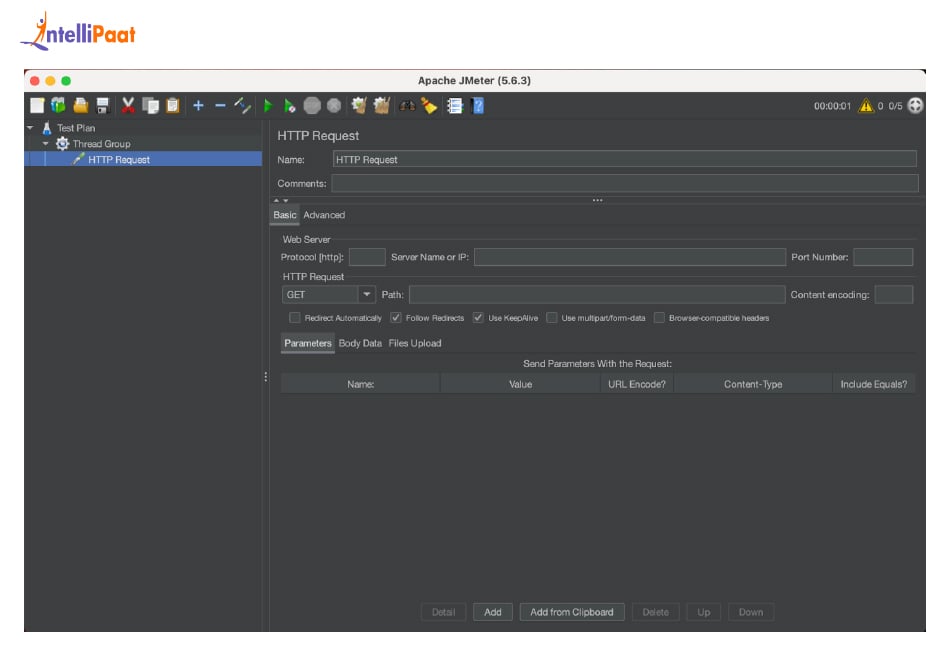Click the Port Number field

883,257
